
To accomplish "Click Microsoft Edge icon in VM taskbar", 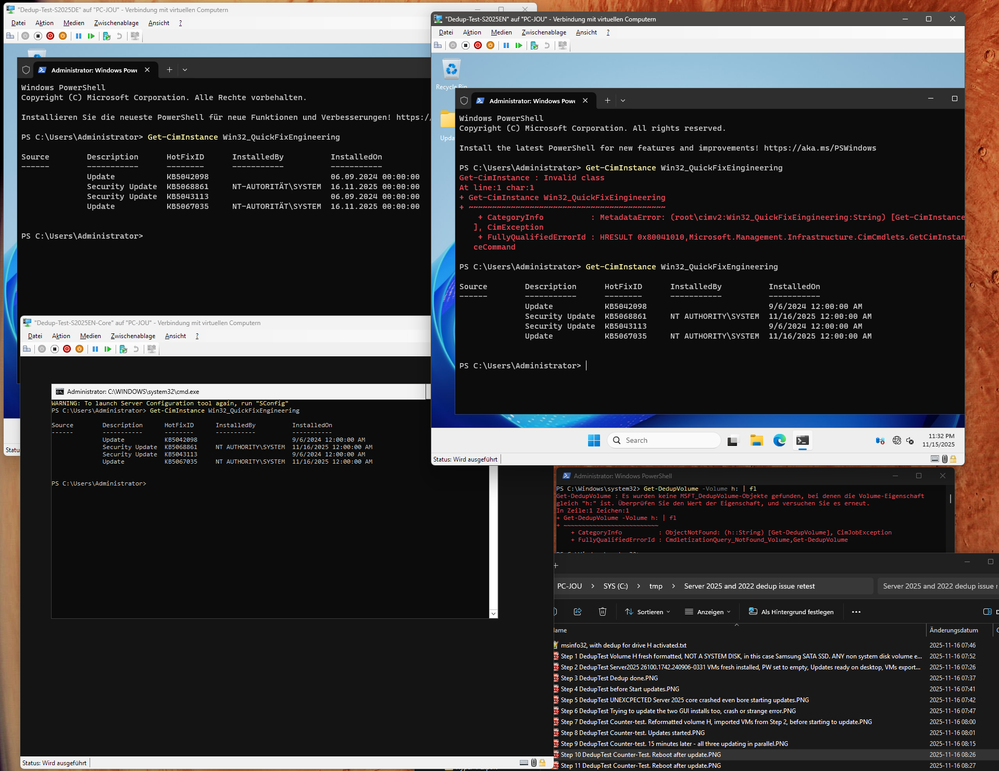I will [x=779, y=440].
